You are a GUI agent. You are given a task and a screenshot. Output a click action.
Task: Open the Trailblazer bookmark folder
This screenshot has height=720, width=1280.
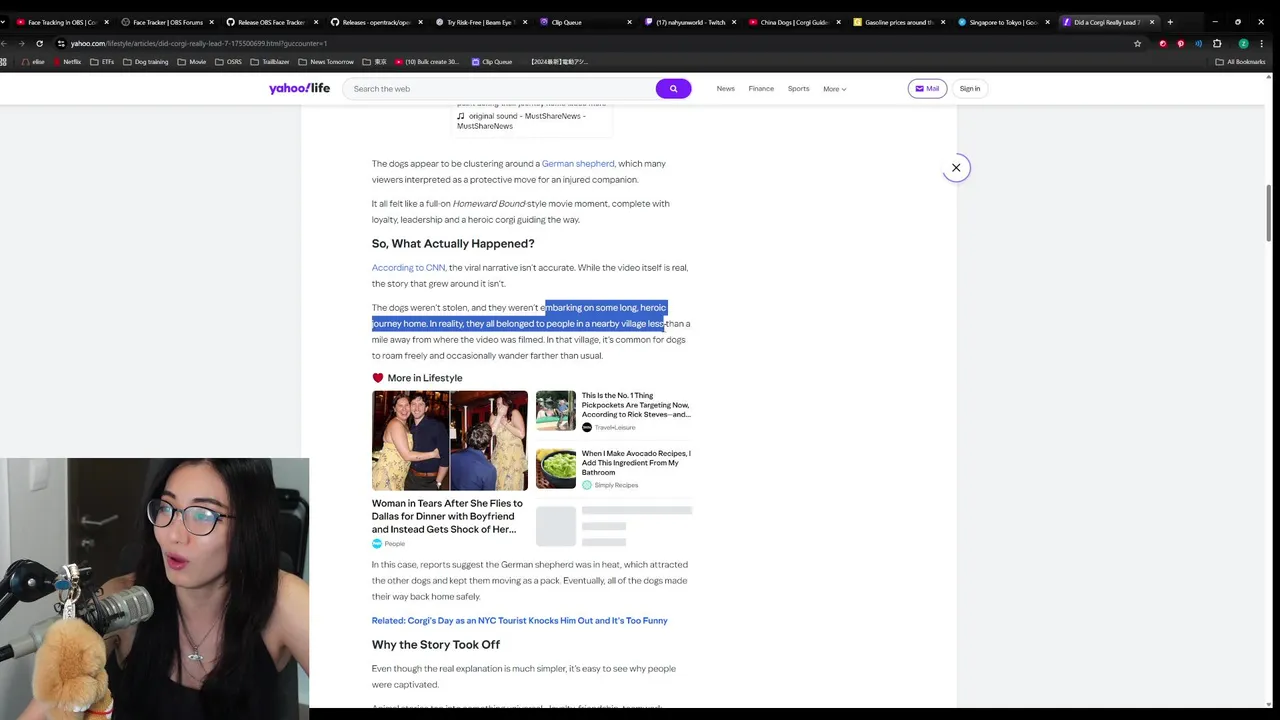click(270, 62)
